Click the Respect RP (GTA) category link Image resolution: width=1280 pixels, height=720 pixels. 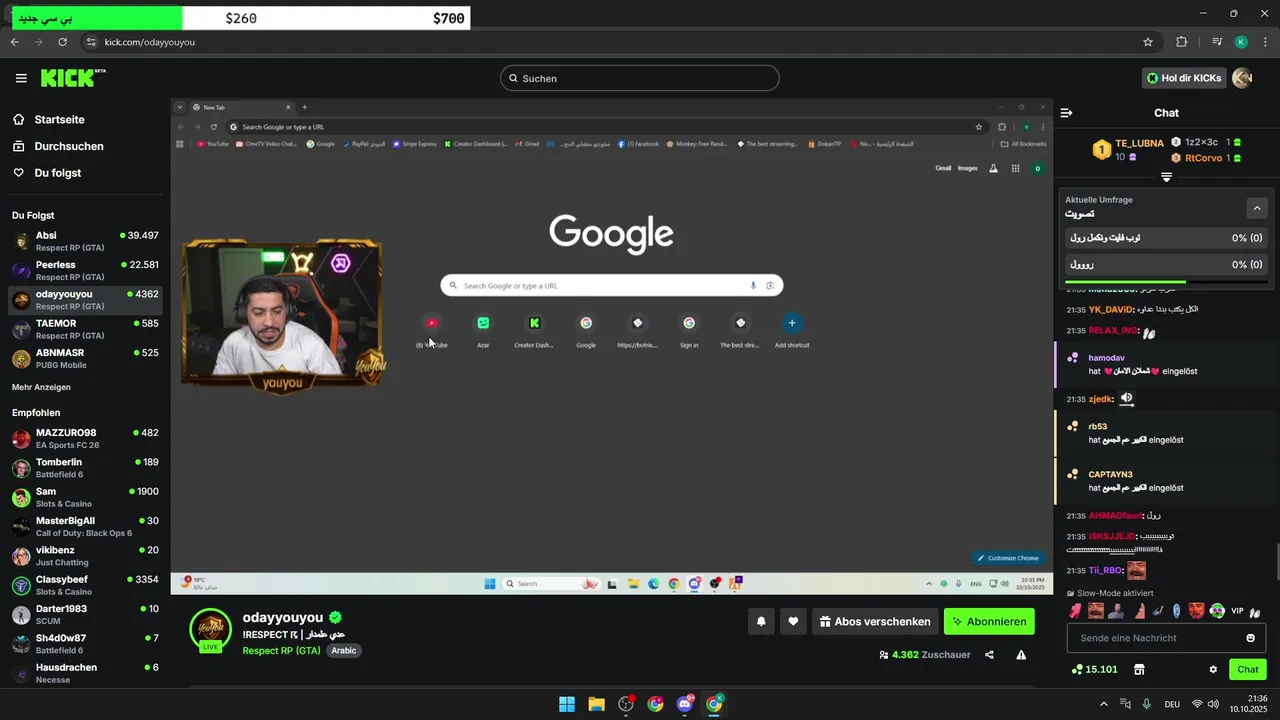[x=281, y=651]
